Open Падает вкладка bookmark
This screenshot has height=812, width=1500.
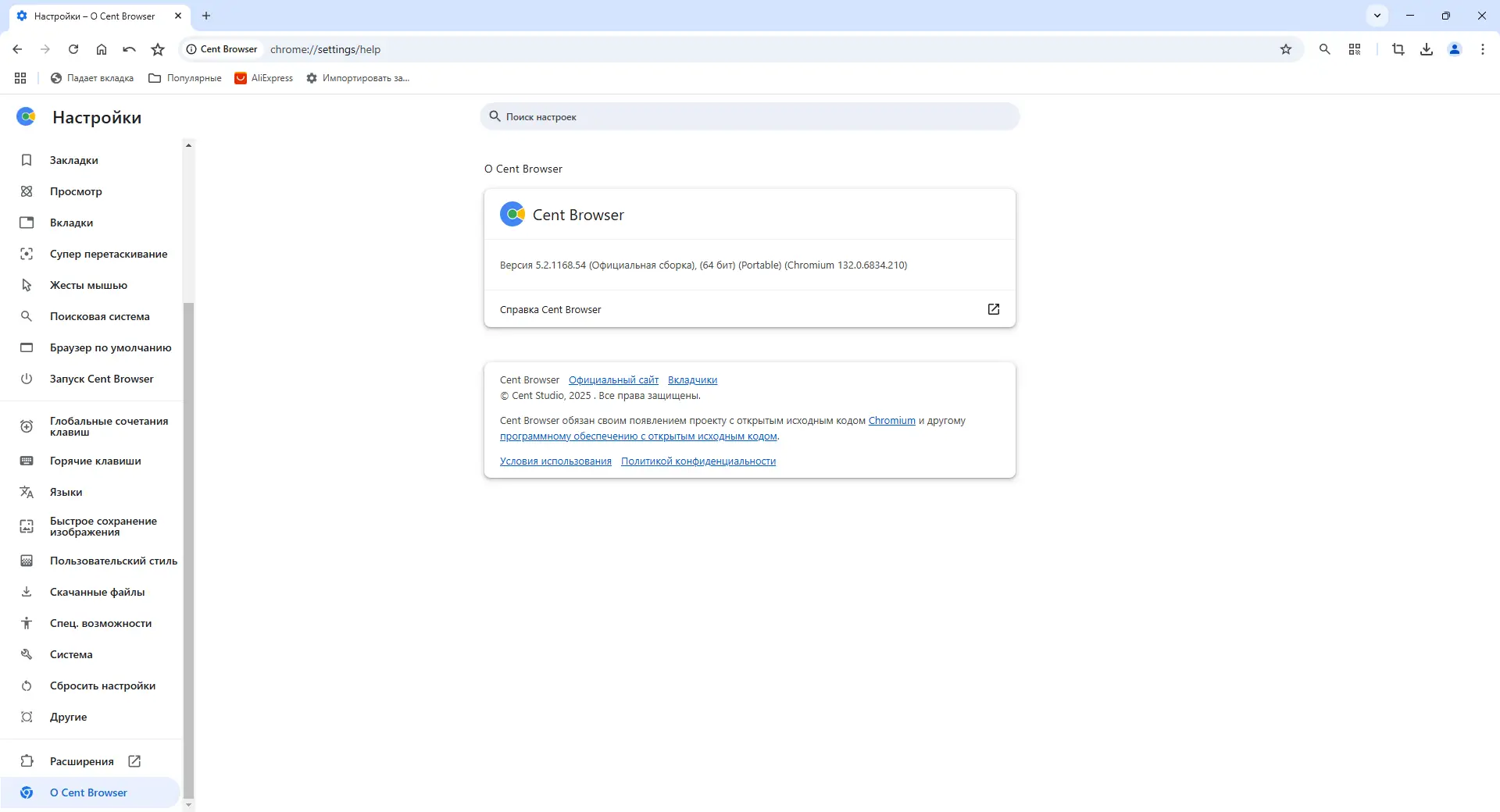[91, 78]
